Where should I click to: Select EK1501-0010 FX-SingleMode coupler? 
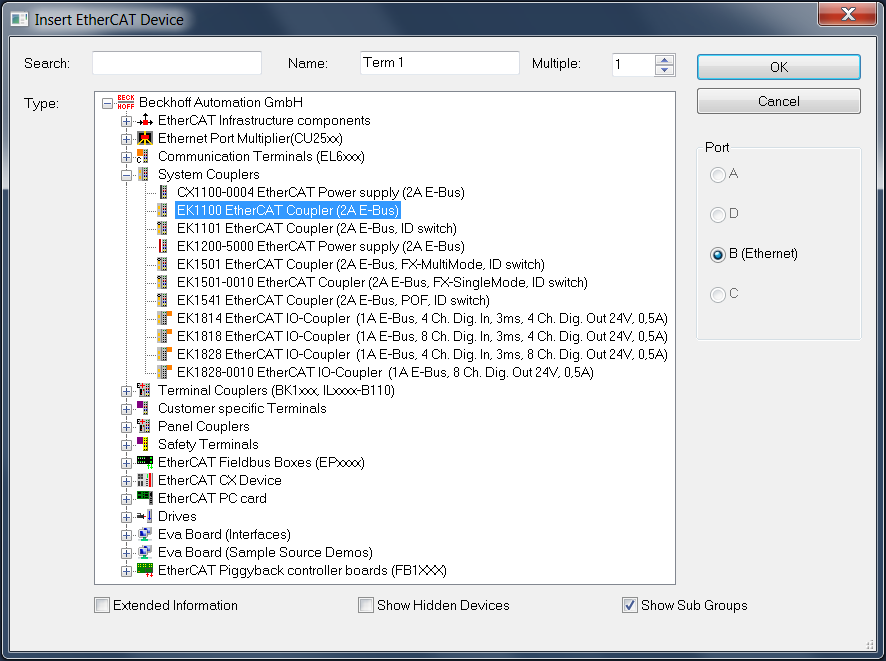pos(382,282)
